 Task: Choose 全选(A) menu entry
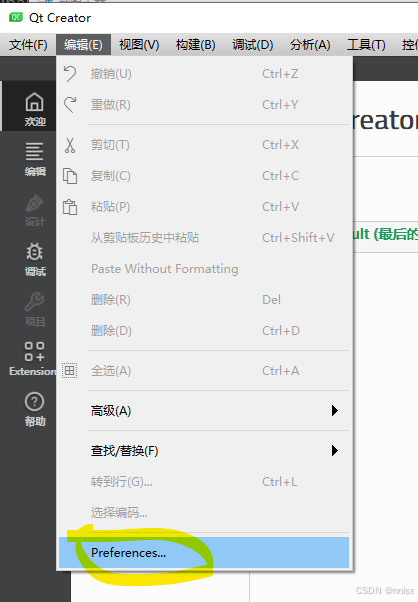click(204, 371)
